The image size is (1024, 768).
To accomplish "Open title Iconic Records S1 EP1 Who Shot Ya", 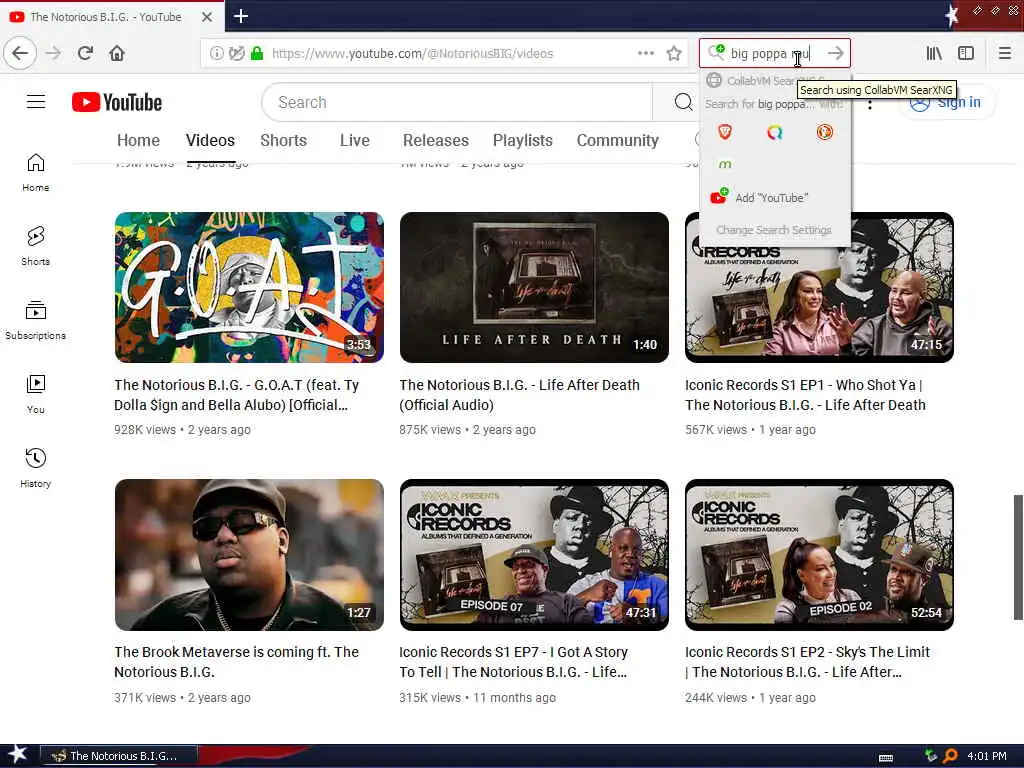I will [x=805, y=395].
